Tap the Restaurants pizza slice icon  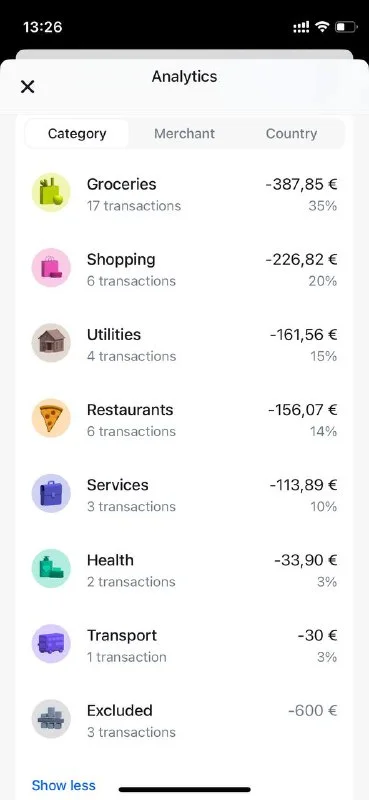click(51, 418)
